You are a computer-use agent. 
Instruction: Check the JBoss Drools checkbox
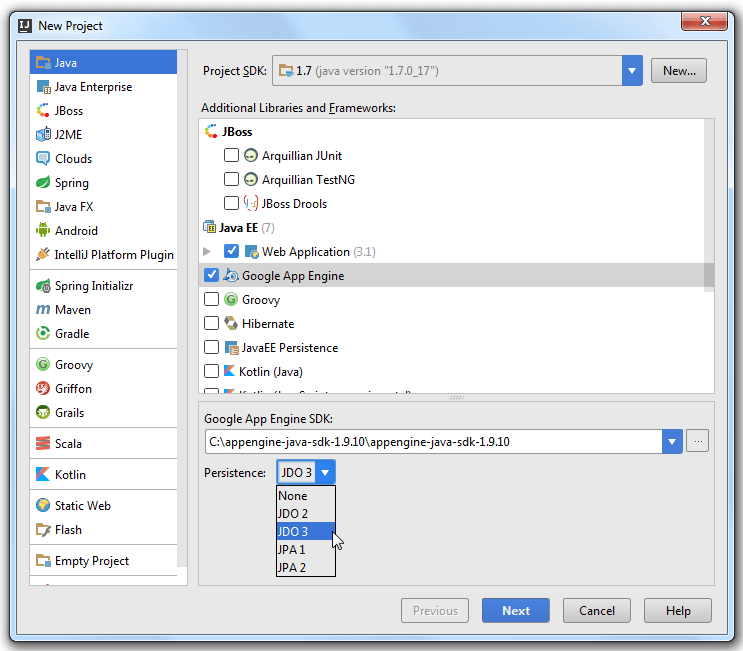[231, 203]
